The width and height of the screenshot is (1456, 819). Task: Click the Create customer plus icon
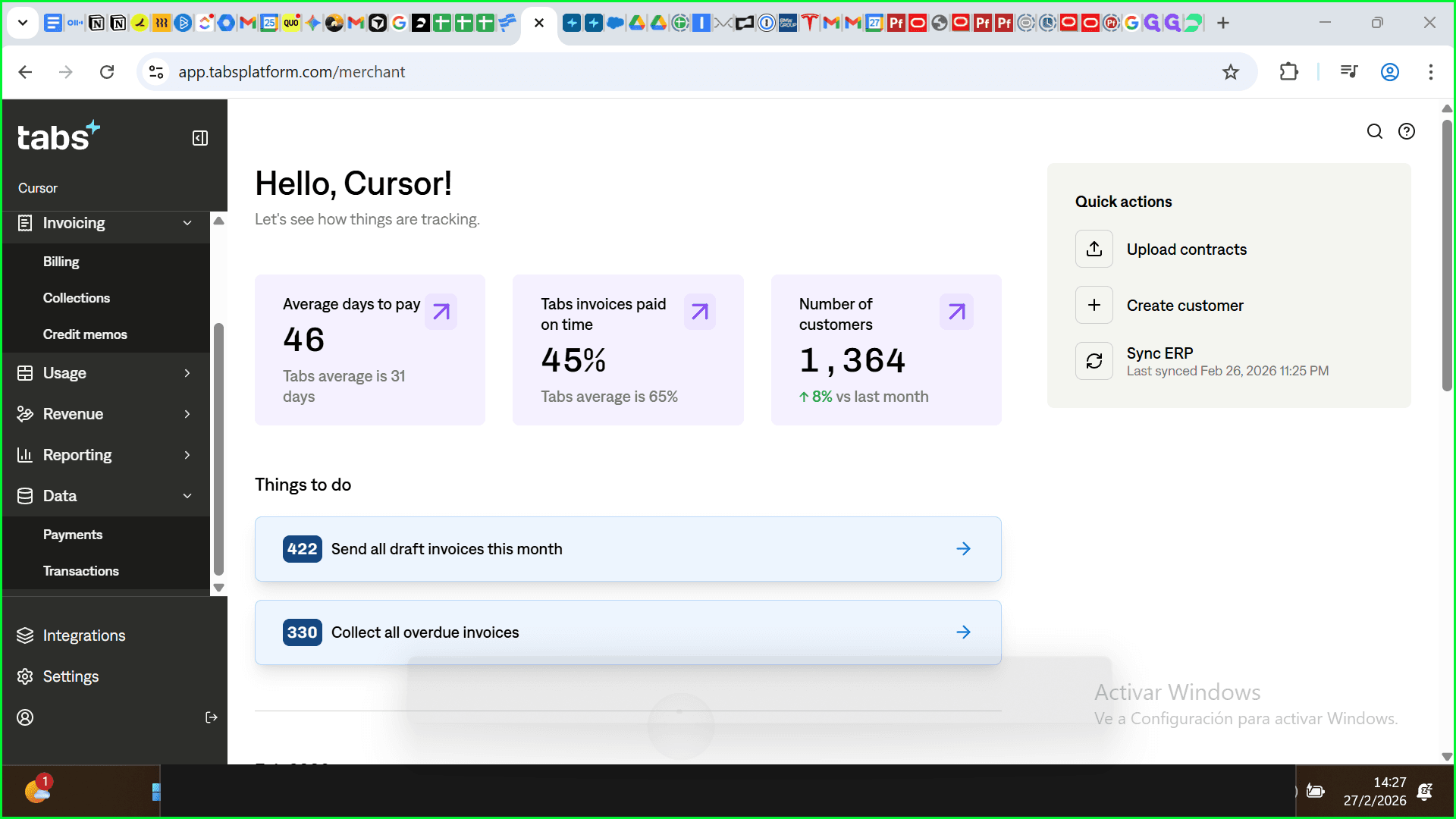click(x=1094, y=305)
